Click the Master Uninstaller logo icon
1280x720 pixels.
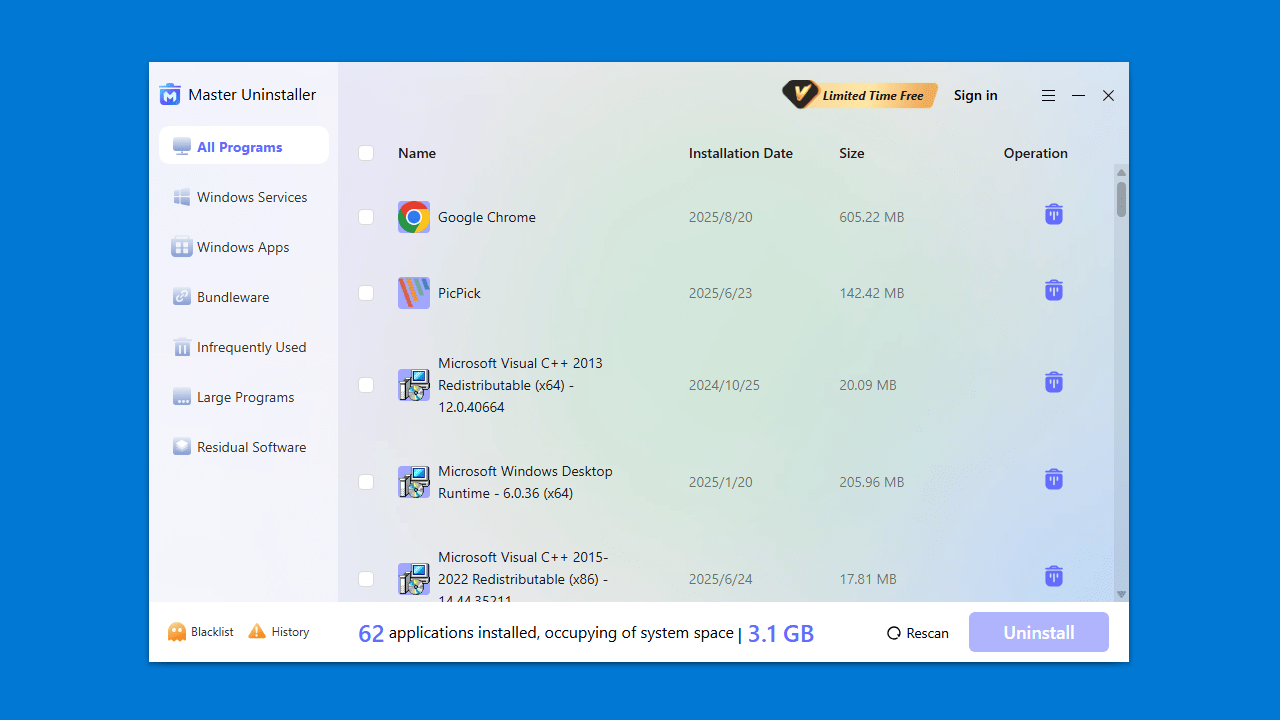point(170,95)
